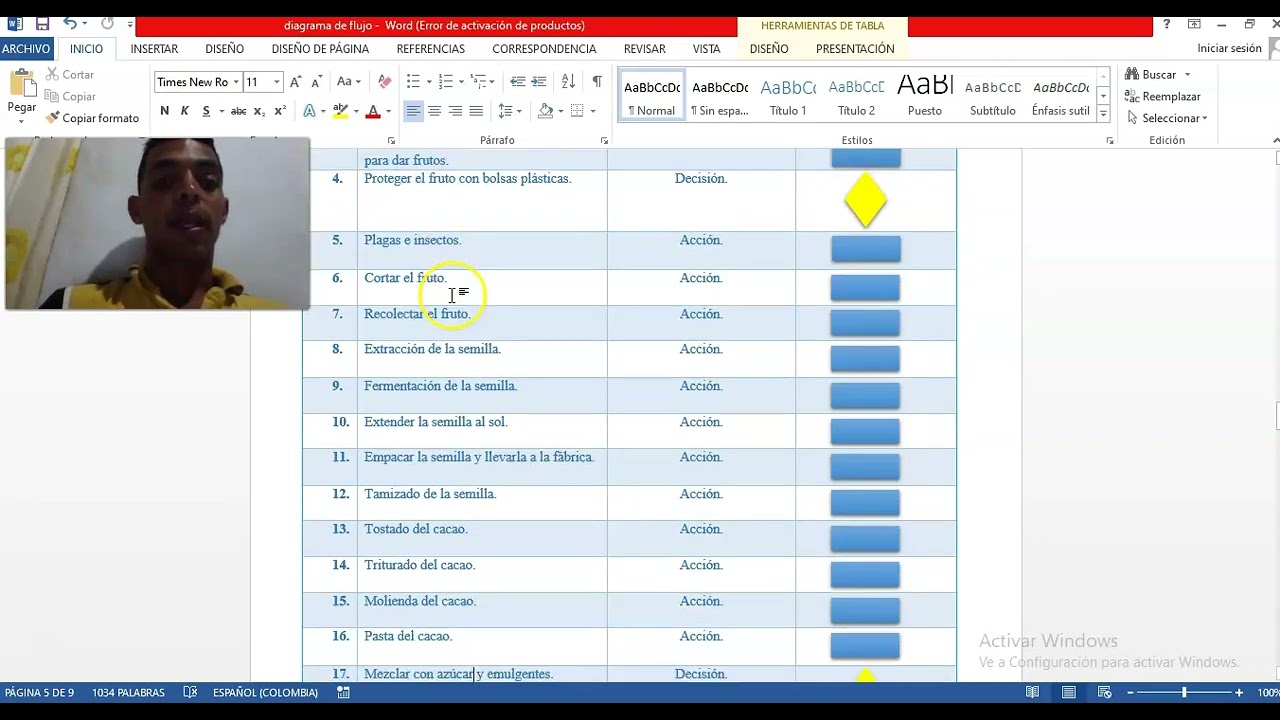The height and width of the screenshot is (720, 1280).
Task: Apply the Sin espaciado style
Action: (x=720, y=96)
